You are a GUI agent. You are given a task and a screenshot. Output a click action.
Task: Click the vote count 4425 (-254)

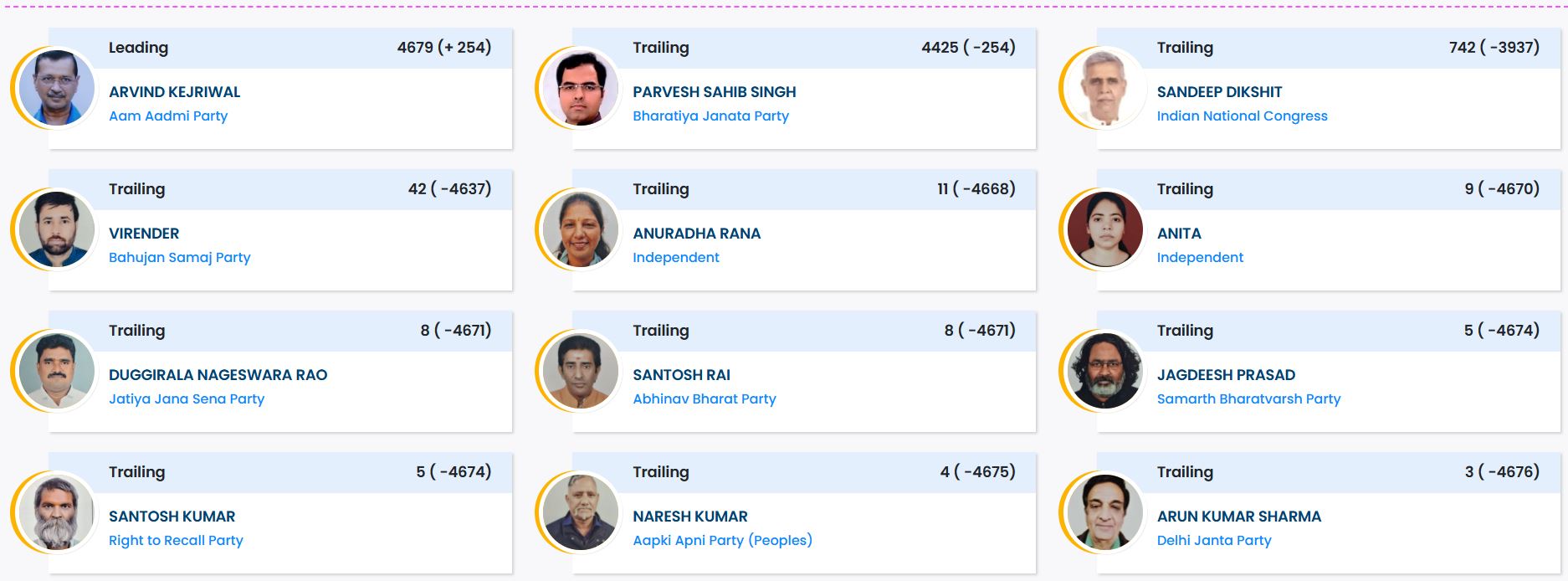968,48
